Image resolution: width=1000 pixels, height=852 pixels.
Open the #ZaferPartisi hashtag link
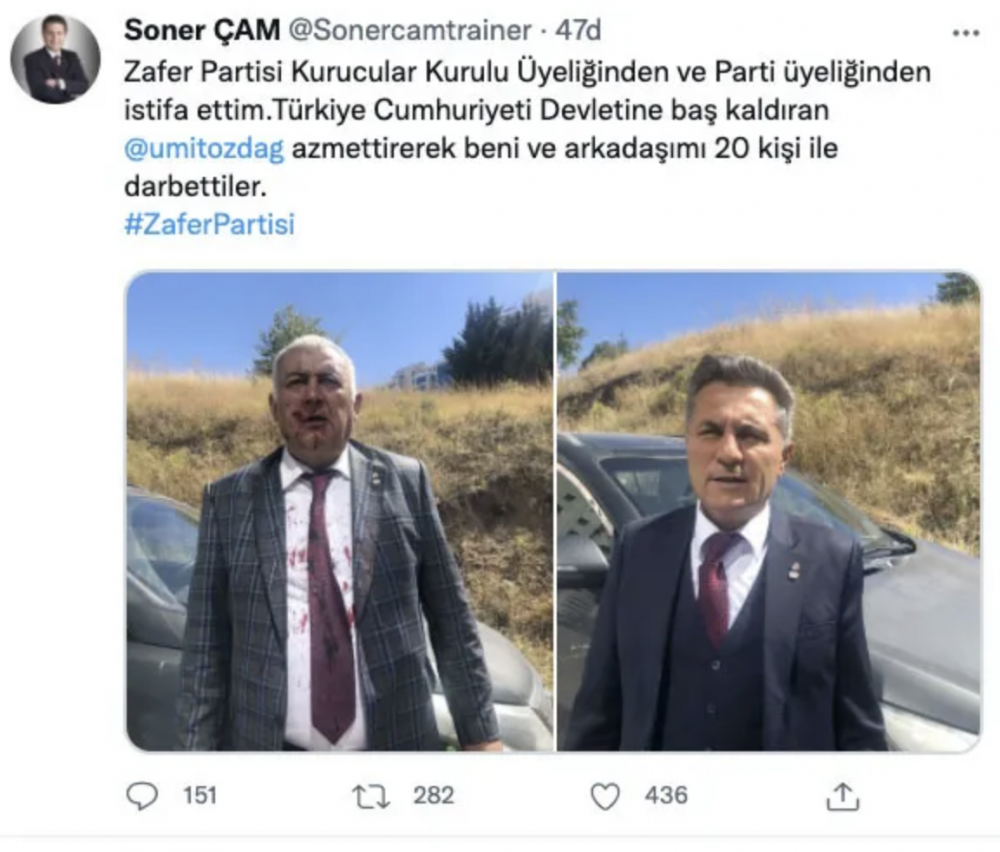click(x=209, y=224)
